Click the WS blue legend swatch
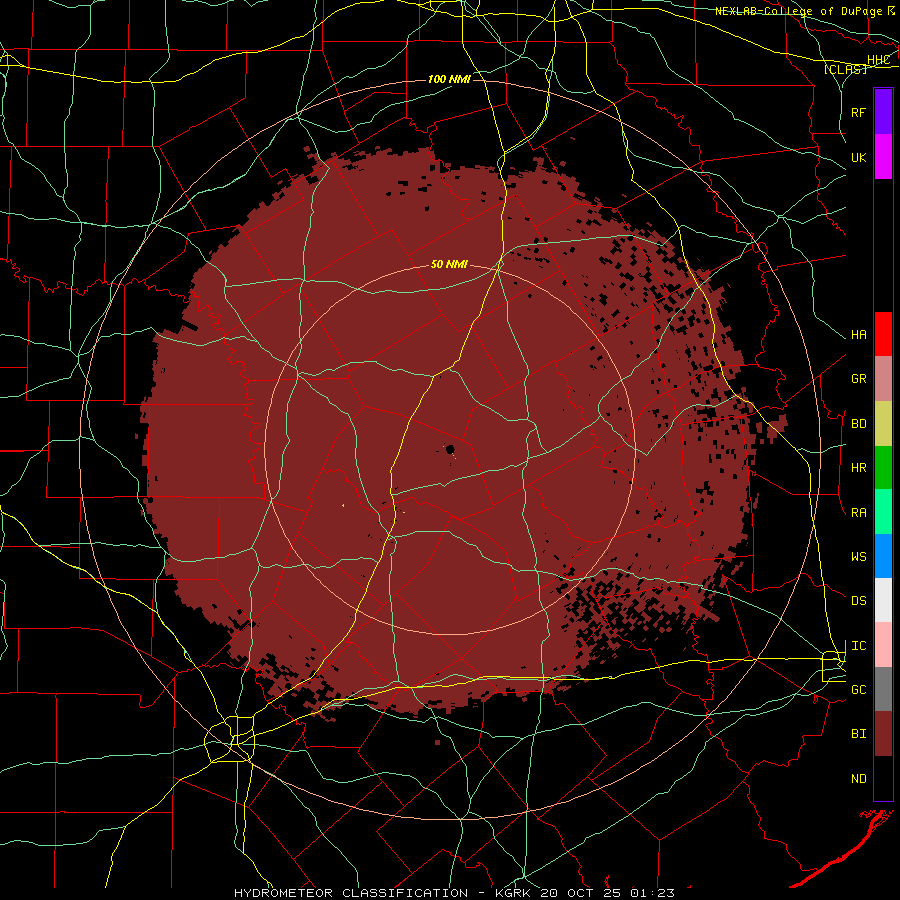 883,556
